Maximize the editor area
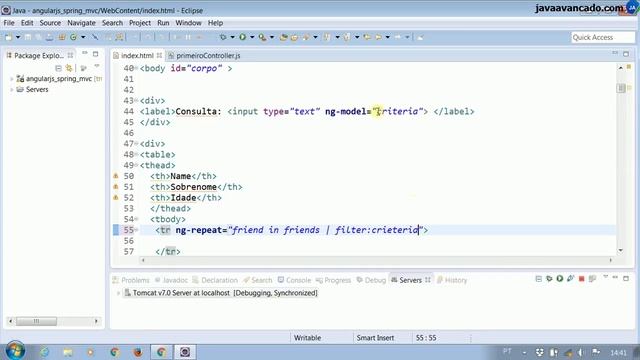The width and height of the screenshot is (640, 360). point(626,54)
